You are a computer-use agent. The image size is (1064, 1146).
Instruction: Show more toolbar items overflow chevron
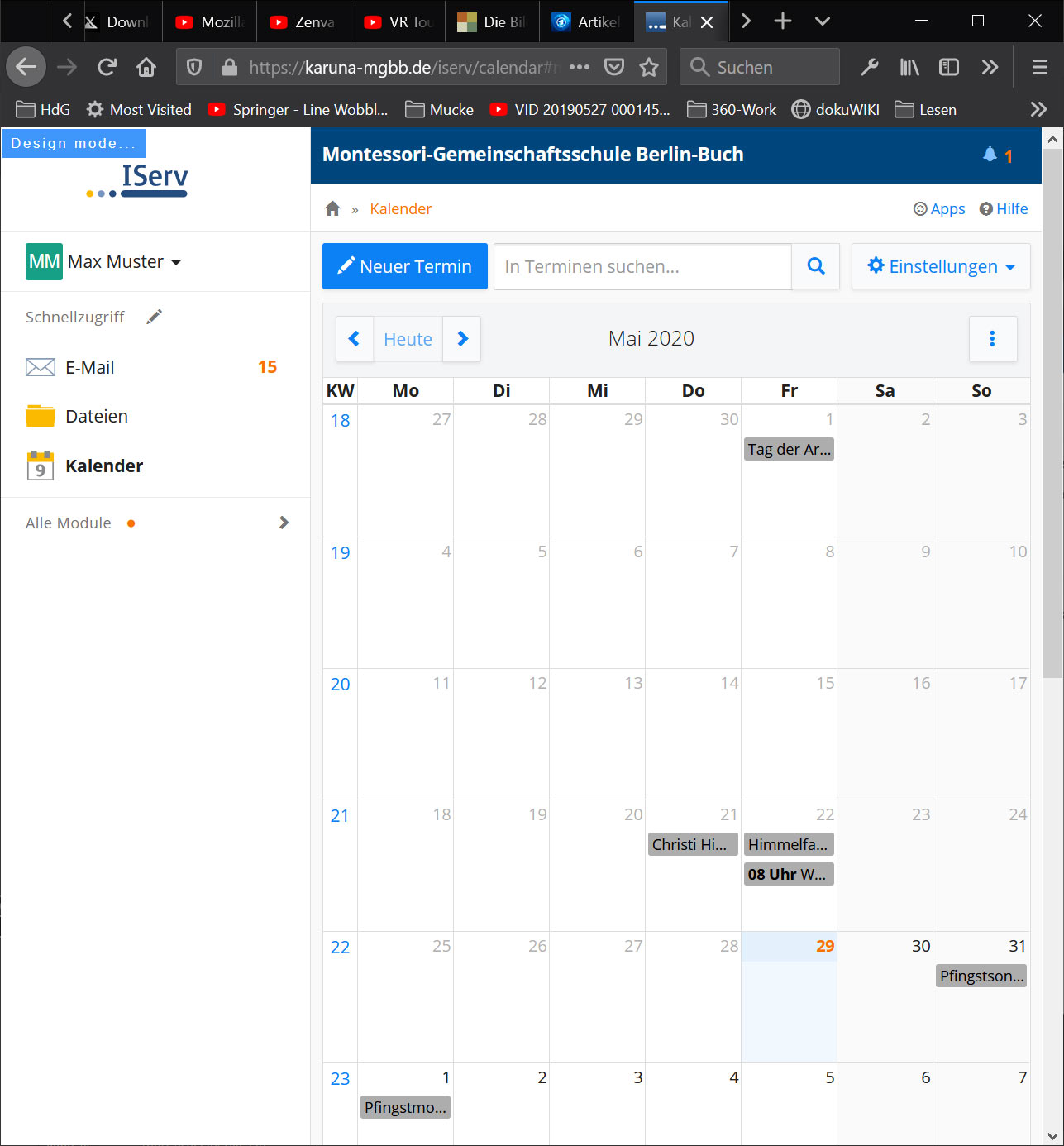point(990,67)
